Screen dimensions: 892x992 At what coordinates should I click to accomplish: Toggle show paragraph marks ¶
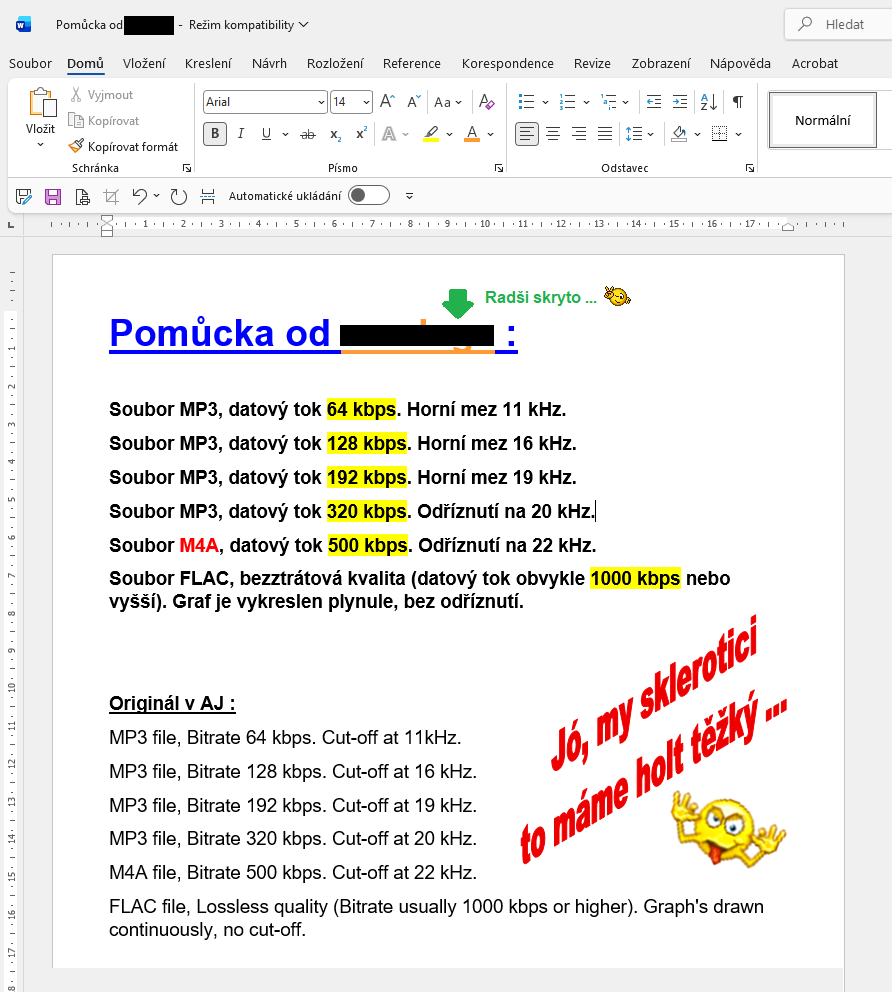[x=738, y=101]
